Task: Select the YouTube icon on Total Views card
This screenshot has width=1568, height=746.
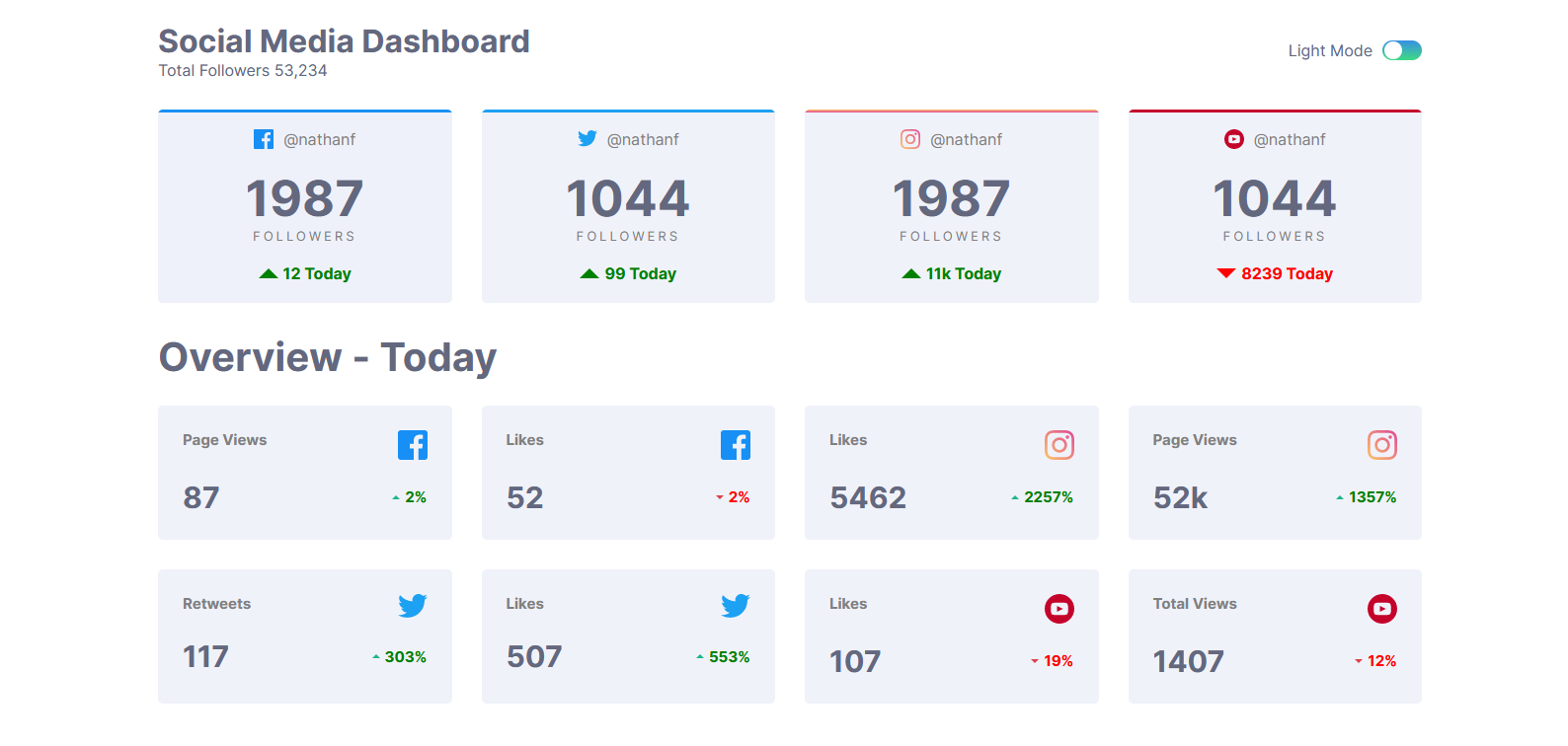Action: coord(1382,609)
